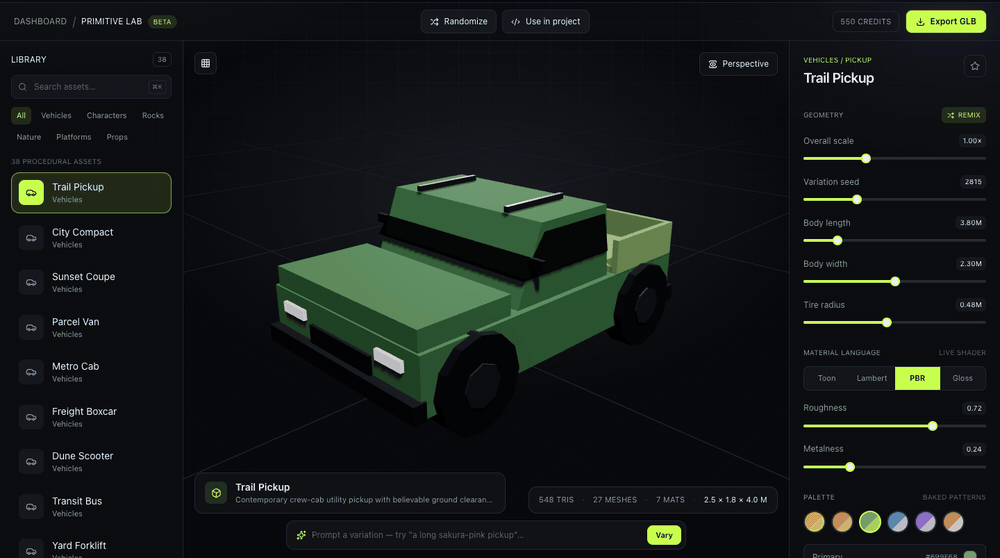
Task: Switch material to Lambert shader
Action: point(871,378)
